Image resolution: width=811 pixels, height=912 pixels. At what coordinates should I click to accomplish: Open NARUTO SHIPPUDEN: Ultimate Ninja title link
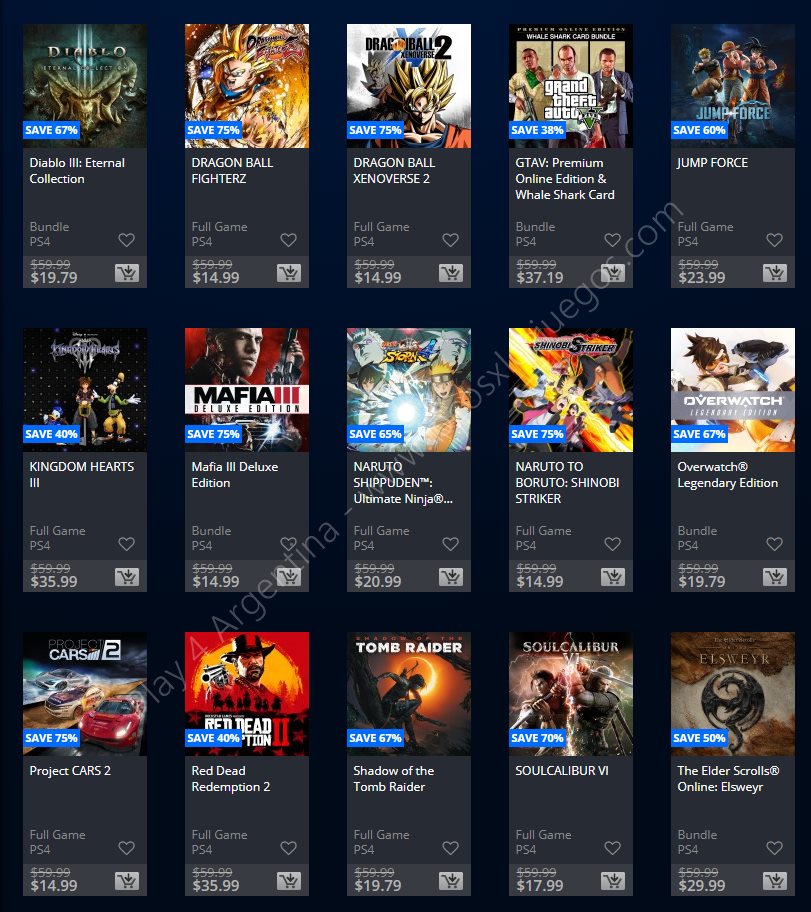[x=403, y=483]
